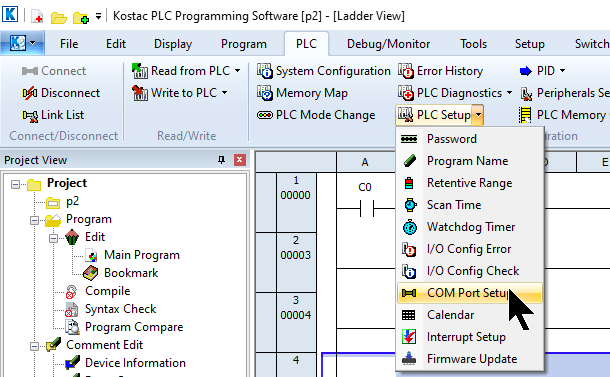
Task: Select Main Program tree item
Action: coord(142,255)
